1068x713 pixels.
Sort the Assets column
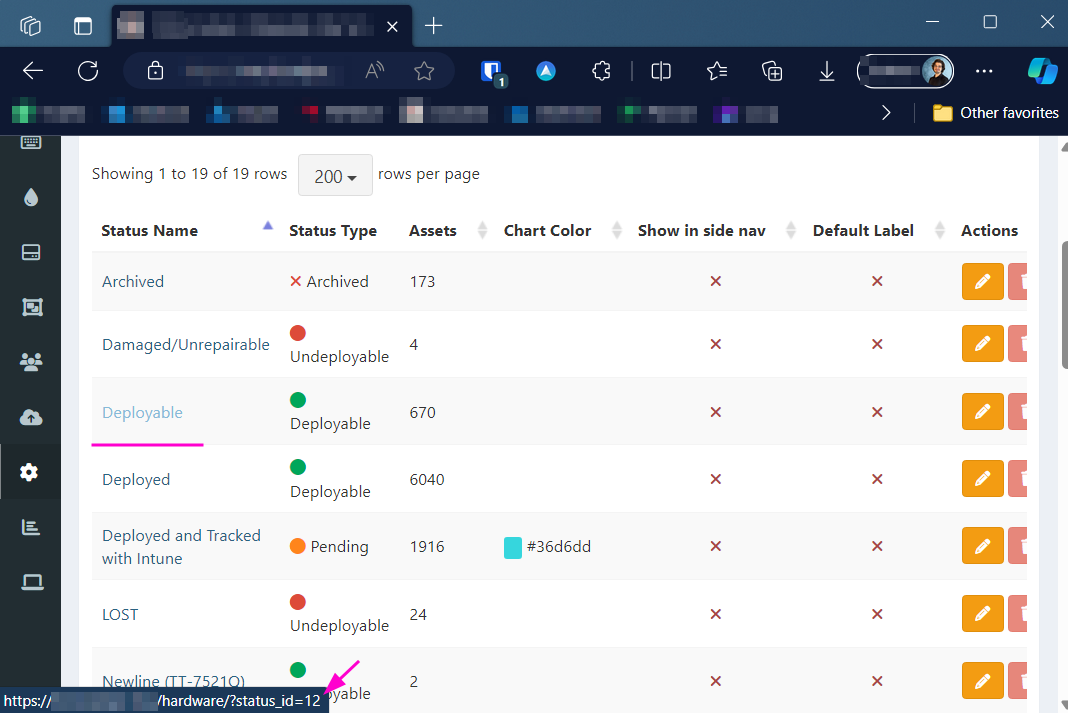click(x=482, y=229)
